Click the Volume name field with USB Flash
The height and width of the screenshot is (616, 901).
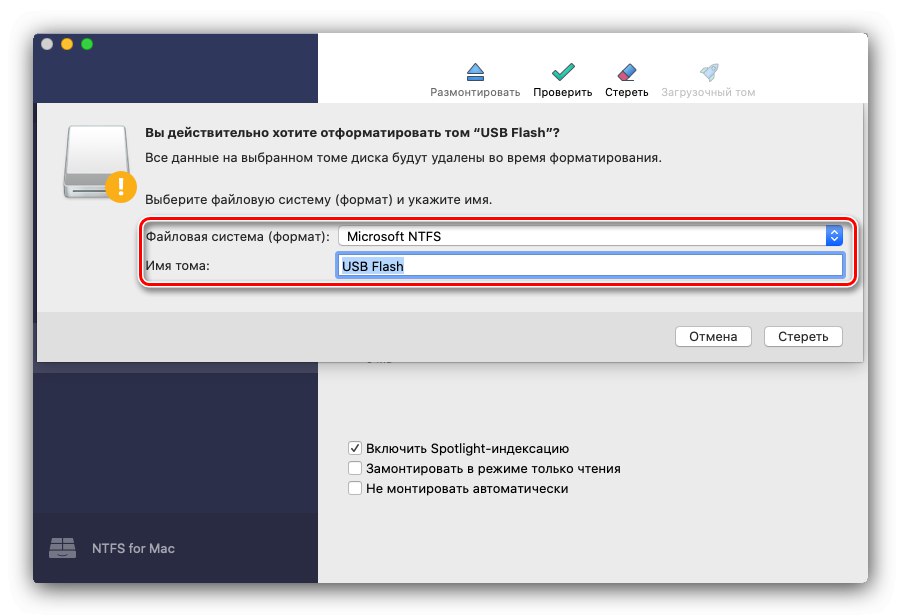(x=590, y=266)
